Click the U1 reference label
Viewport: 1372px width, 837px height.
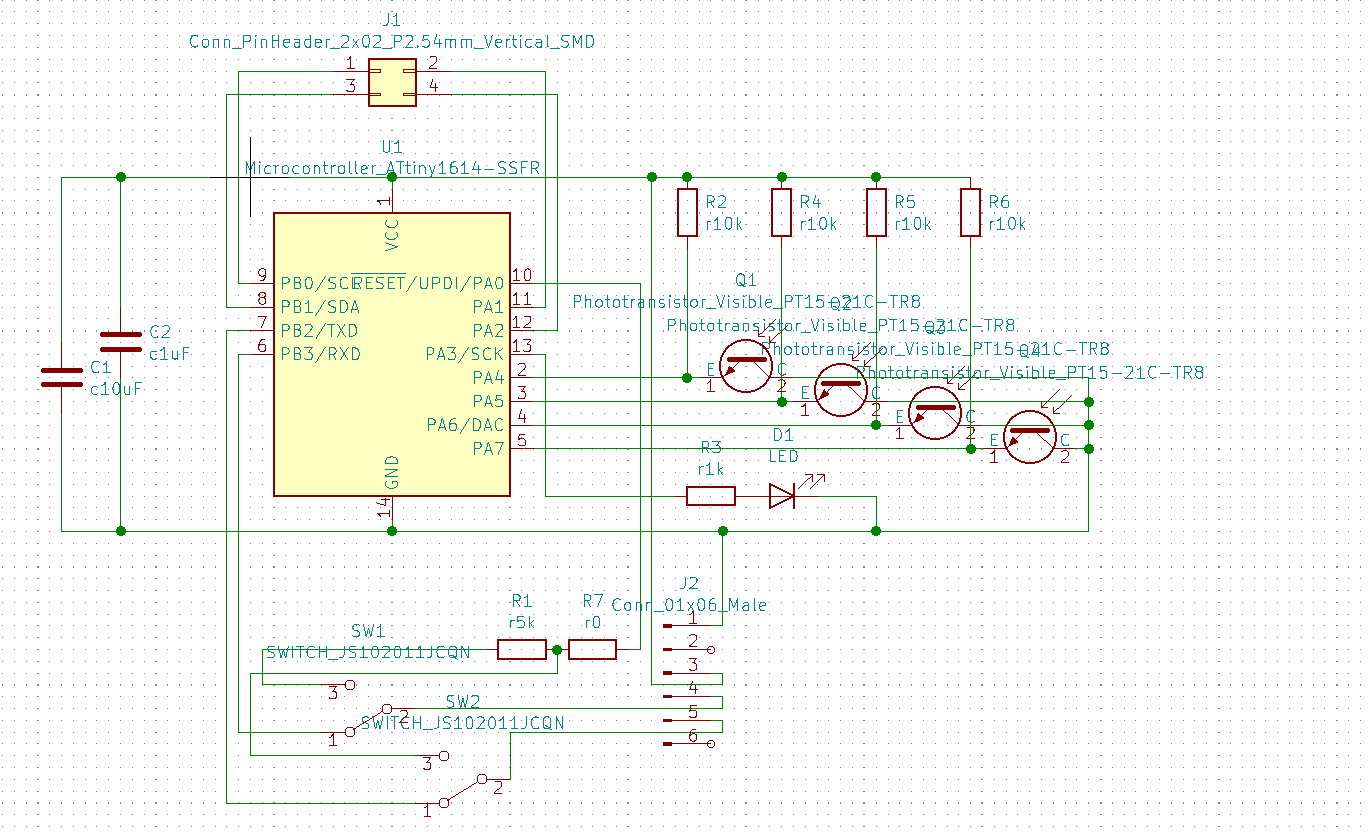392,147
